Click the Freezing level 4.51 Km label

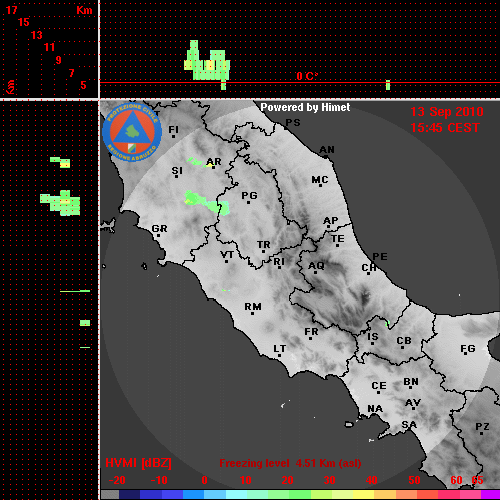(290, 463)
